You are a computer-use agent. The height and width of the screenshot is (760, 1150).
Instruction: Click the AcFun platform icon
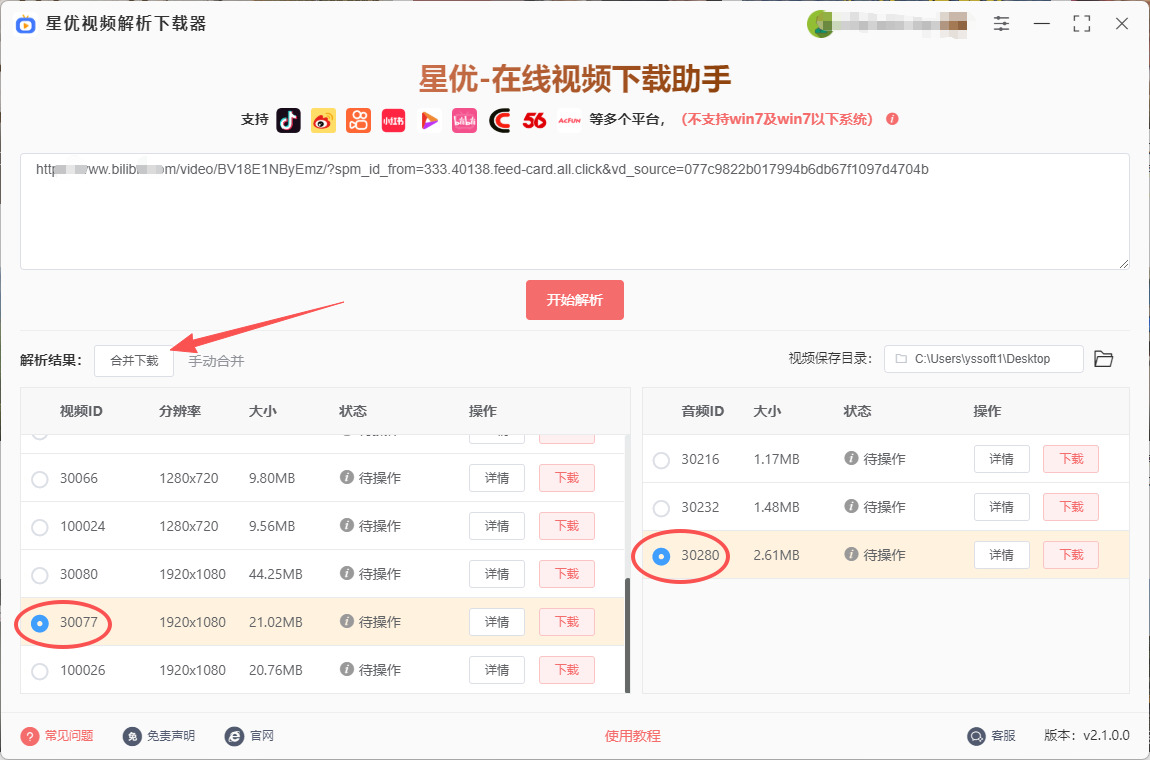569,120
